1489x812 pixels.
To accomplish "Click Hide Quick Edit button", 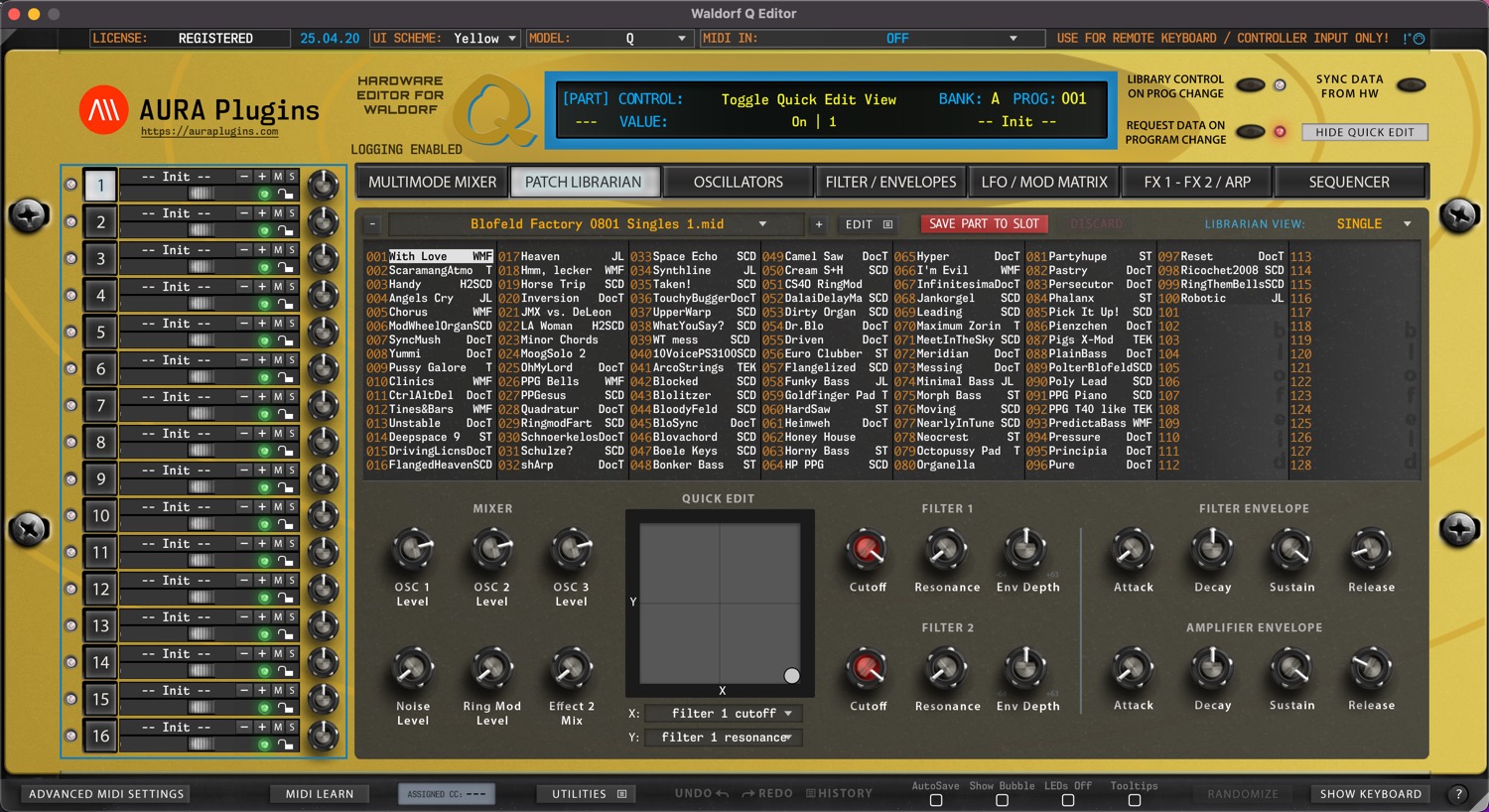I will (1364, 132).
